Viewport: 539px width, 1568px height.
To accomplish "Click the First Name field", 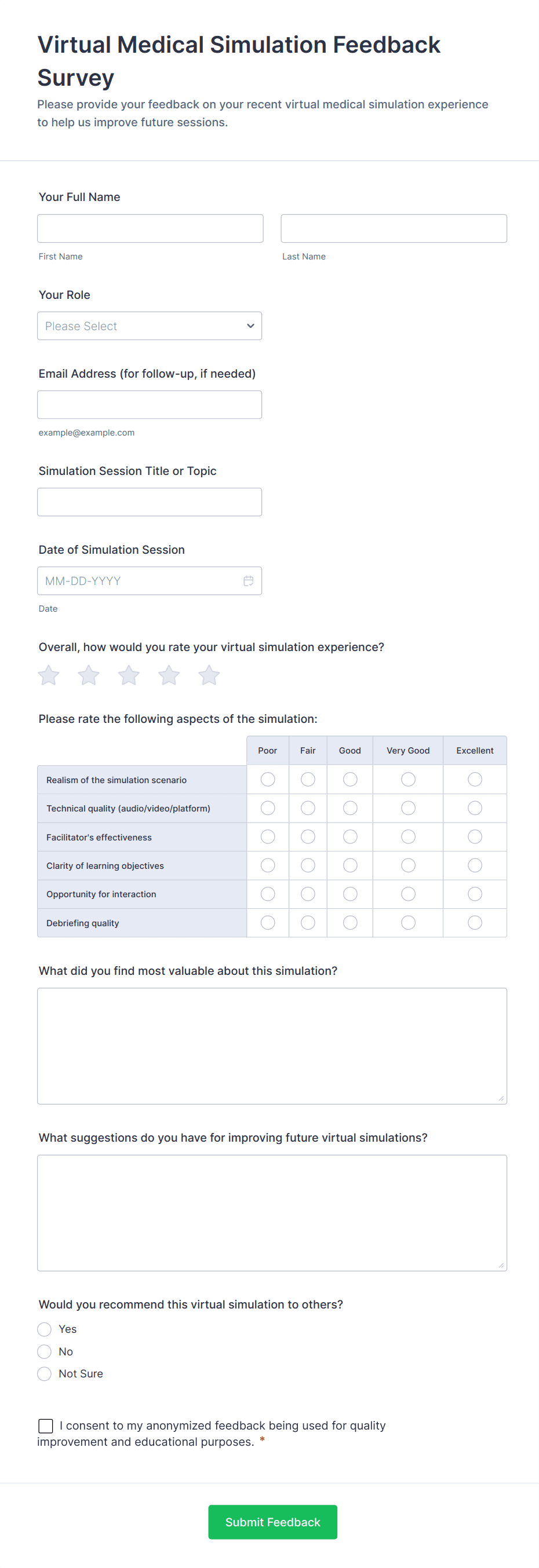I will pyautogui.click(x=150, y=228).
